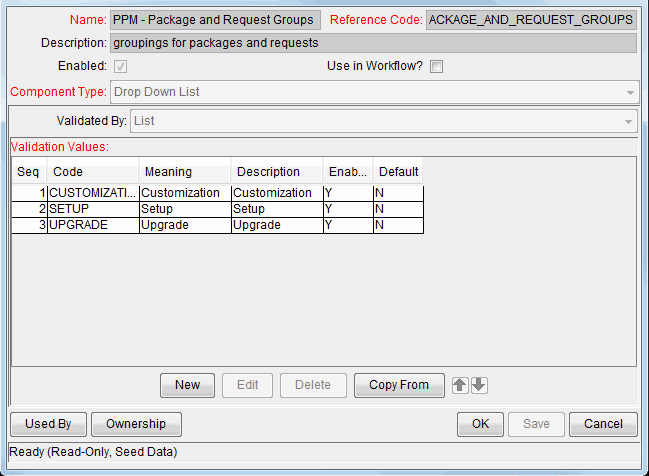Check the Use in Workflow checkbox
Viewport: 649px width, 476px height.
tap(436, 67)
